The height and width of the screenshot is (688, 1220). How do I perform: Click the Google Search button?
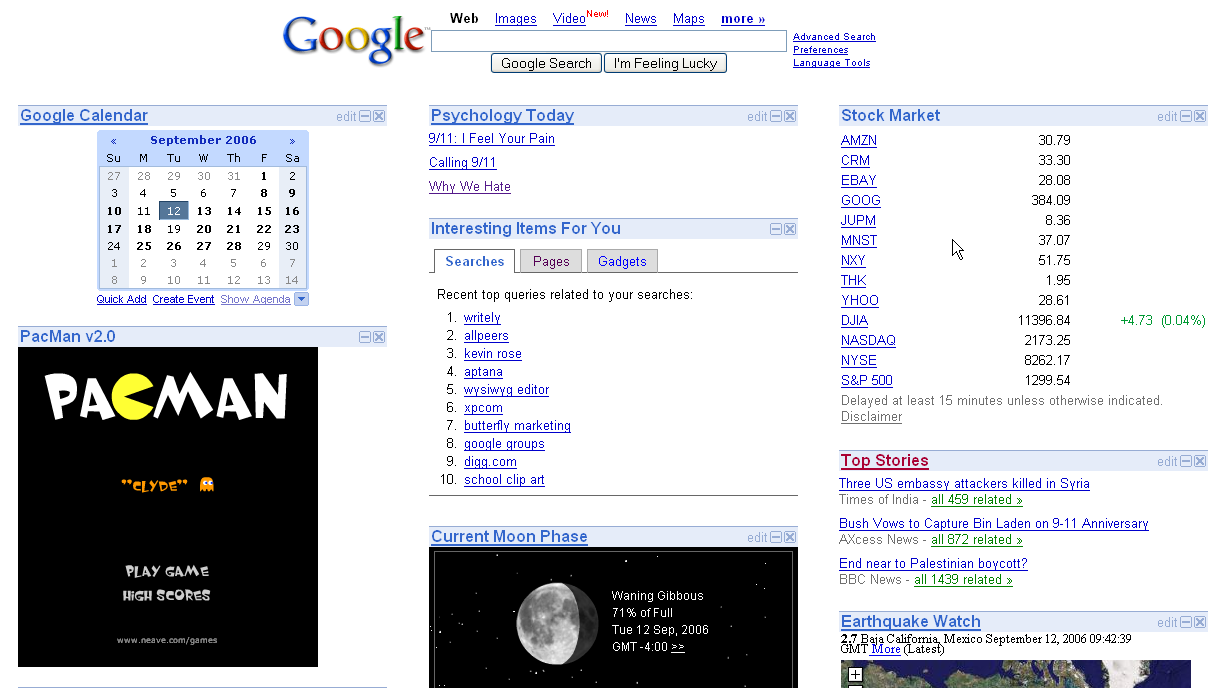coord(546,63)
